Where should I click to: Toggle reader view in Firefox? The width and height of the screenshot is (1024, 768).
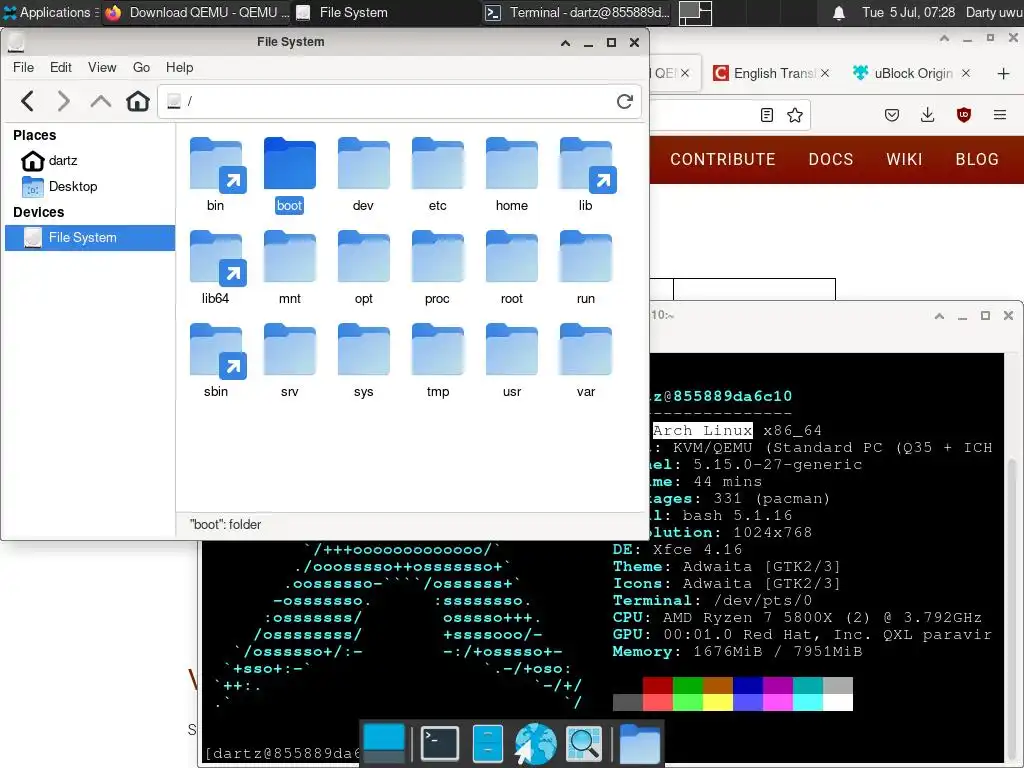coord(767,116)
